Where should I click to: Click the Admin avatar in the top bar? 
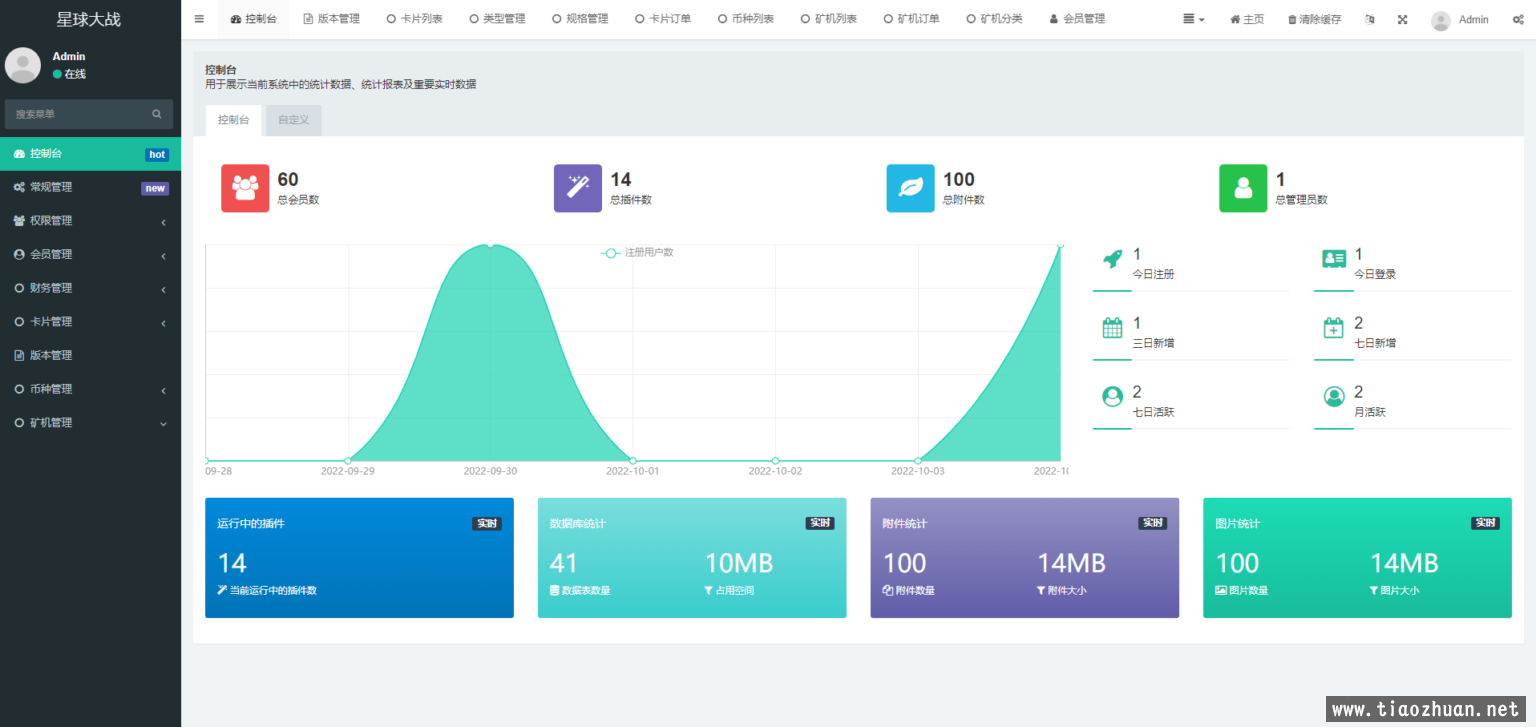point(1441,20)
